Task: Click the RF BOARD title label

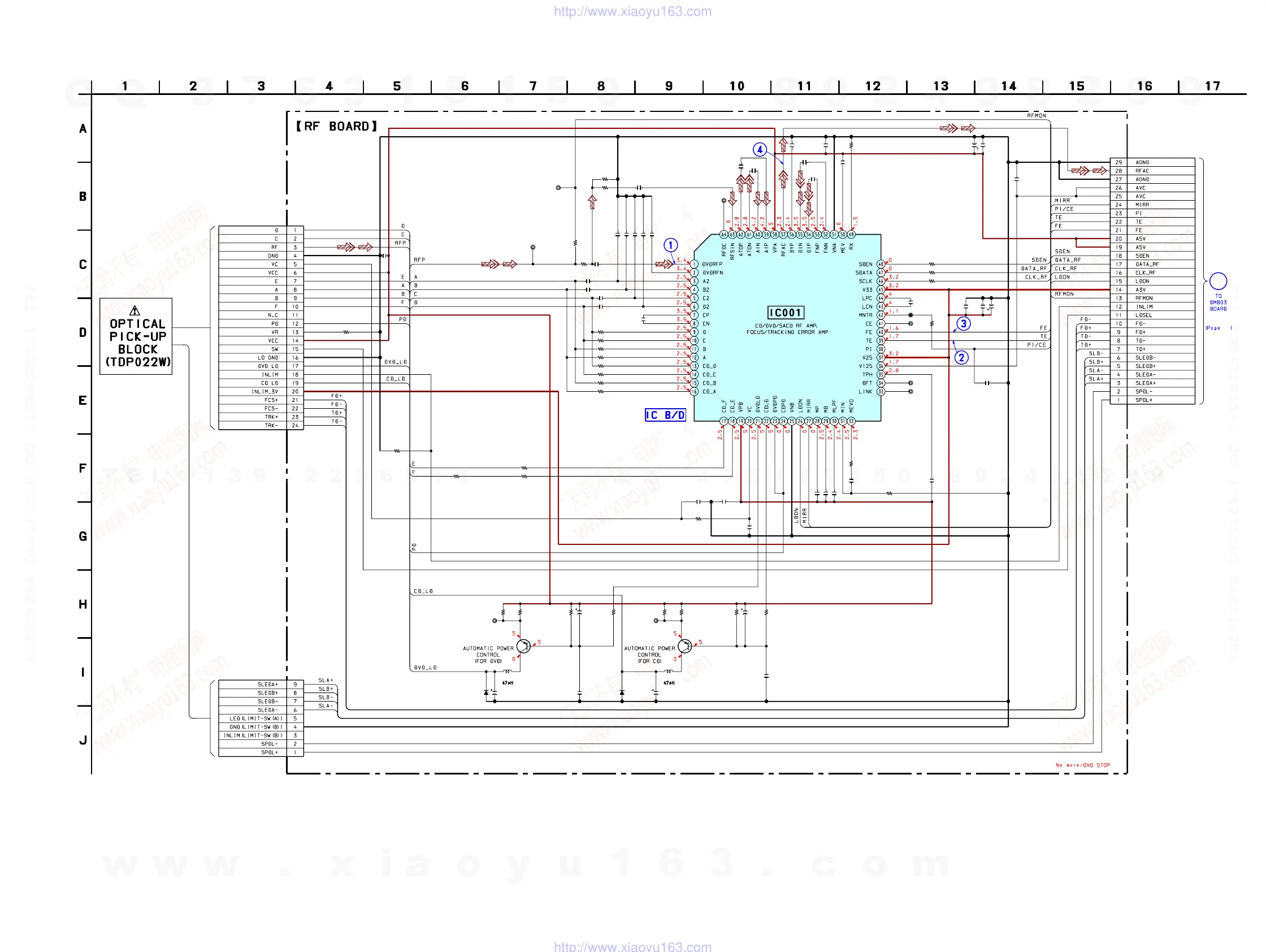Action: 336,126
